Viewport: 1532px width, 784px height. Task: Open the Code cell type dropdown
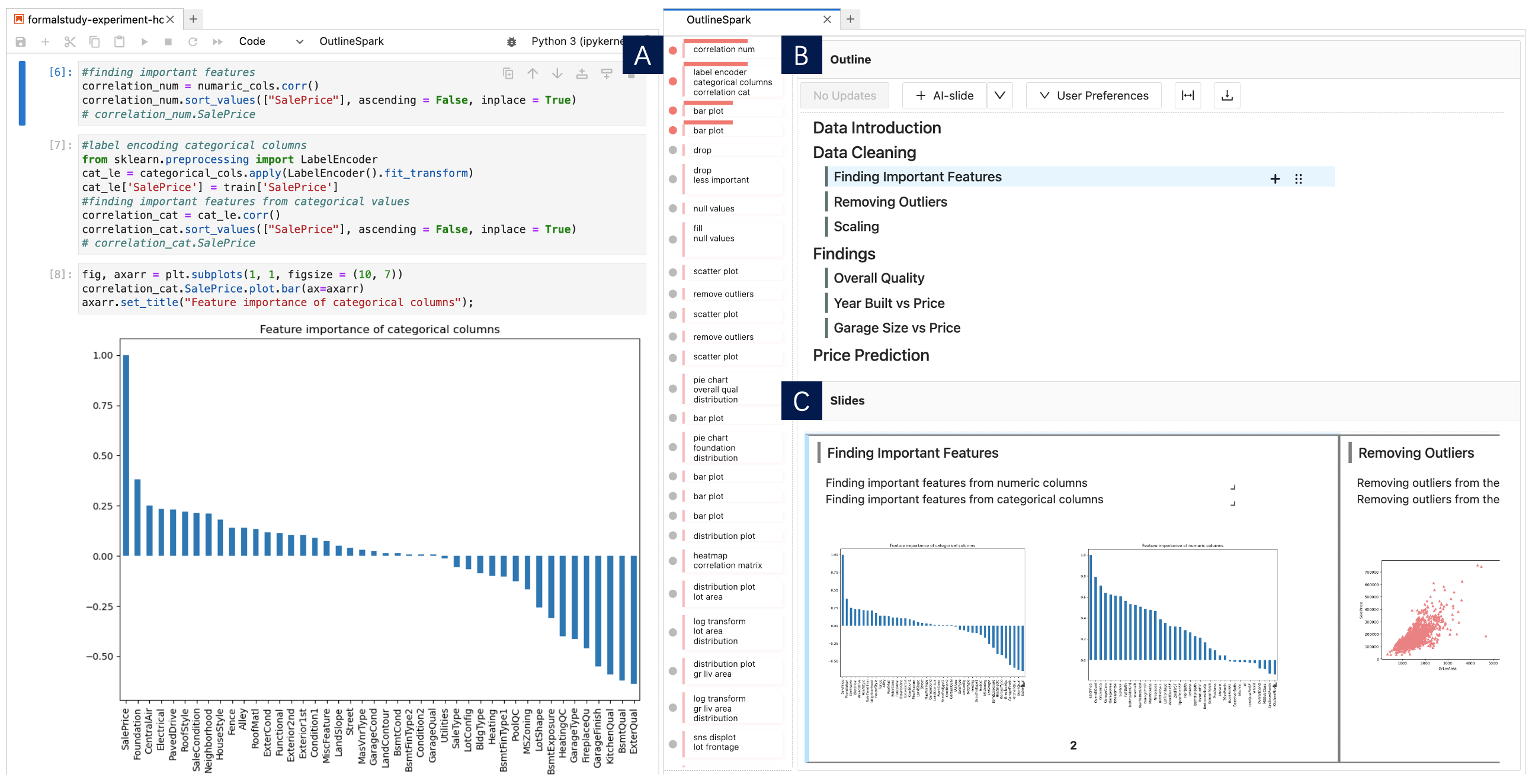point(271,41)
